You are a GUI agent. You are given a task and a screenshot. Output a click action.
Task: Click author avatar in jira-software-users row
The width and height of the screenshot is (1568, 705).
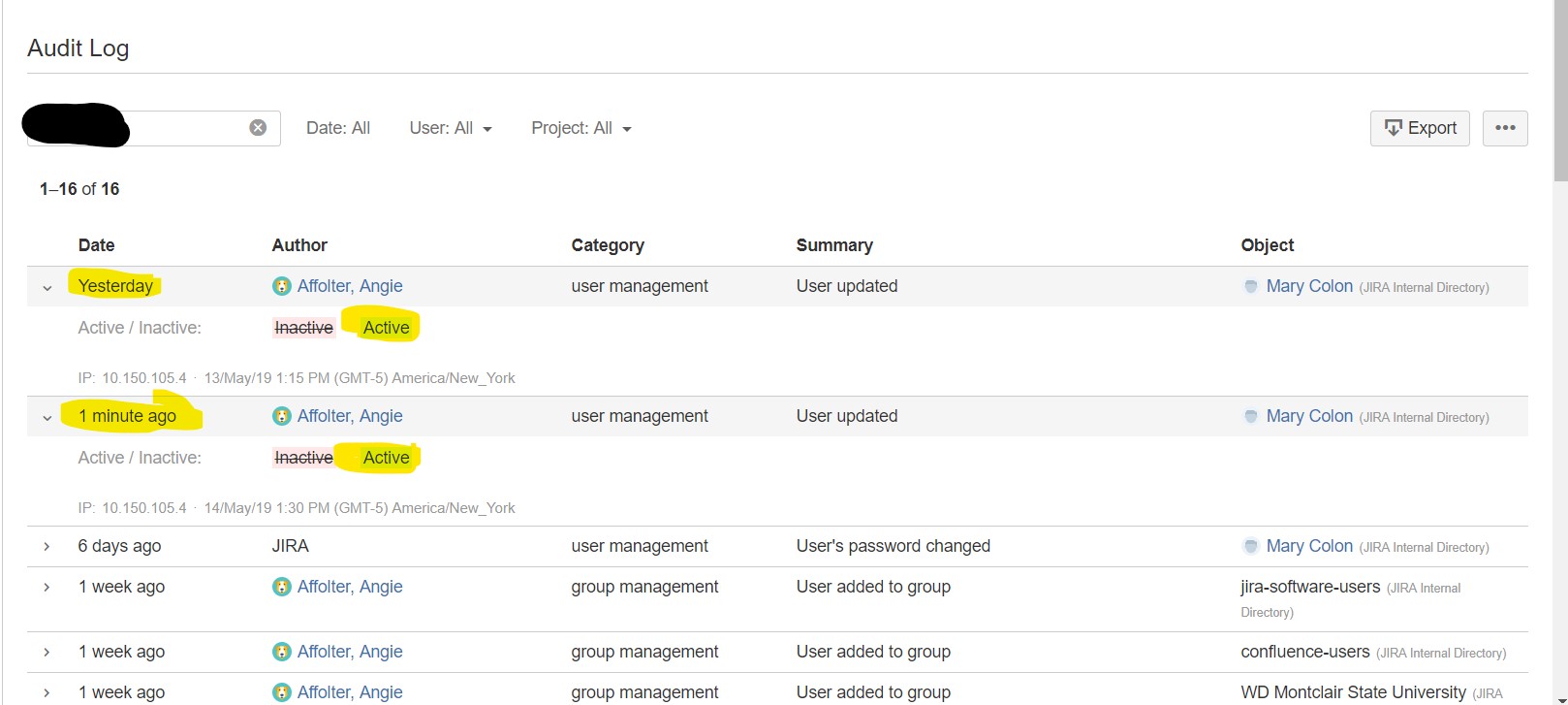(282, 587)
